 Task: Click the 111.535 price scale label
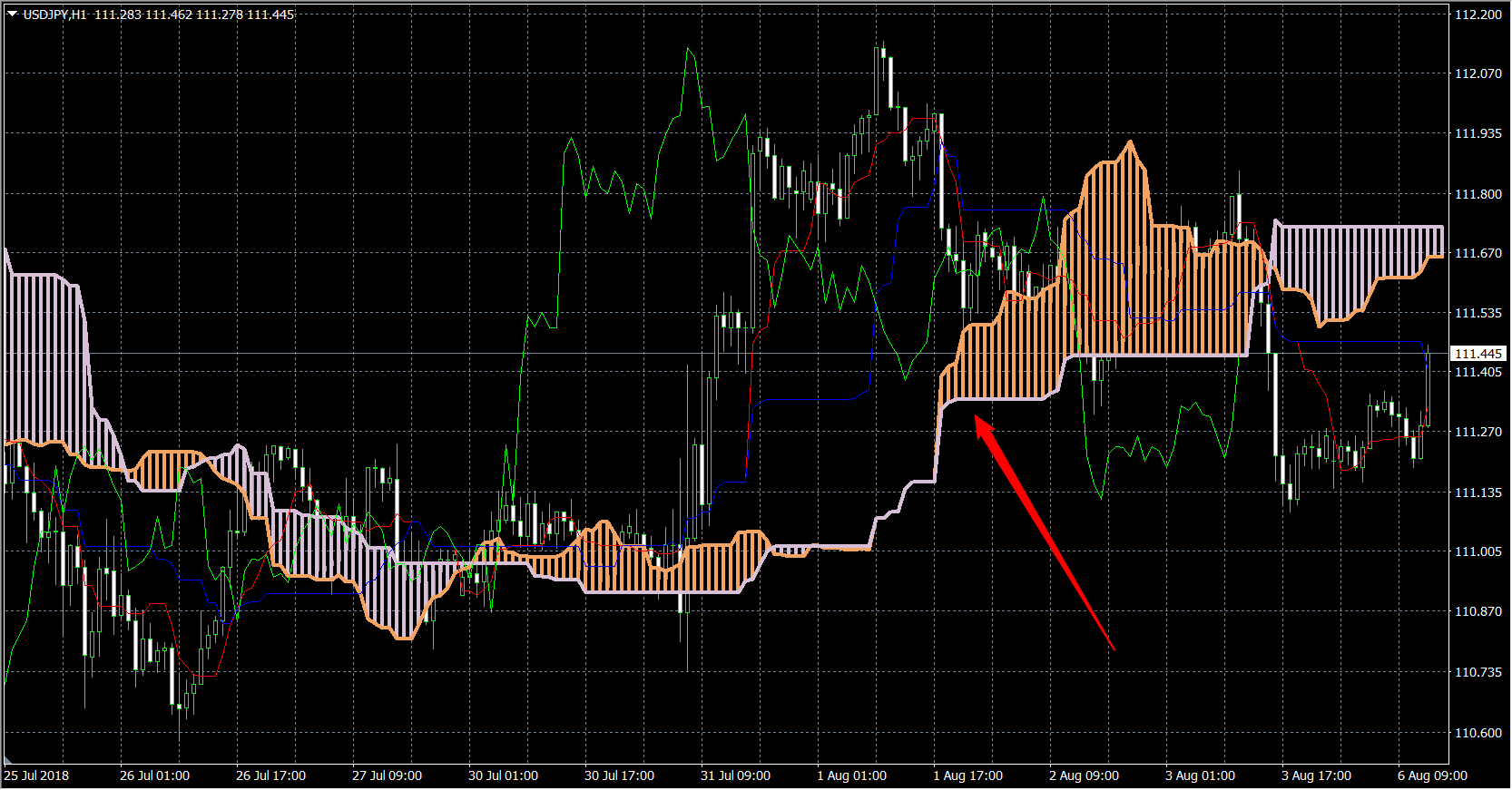(x=1478, y=313)
